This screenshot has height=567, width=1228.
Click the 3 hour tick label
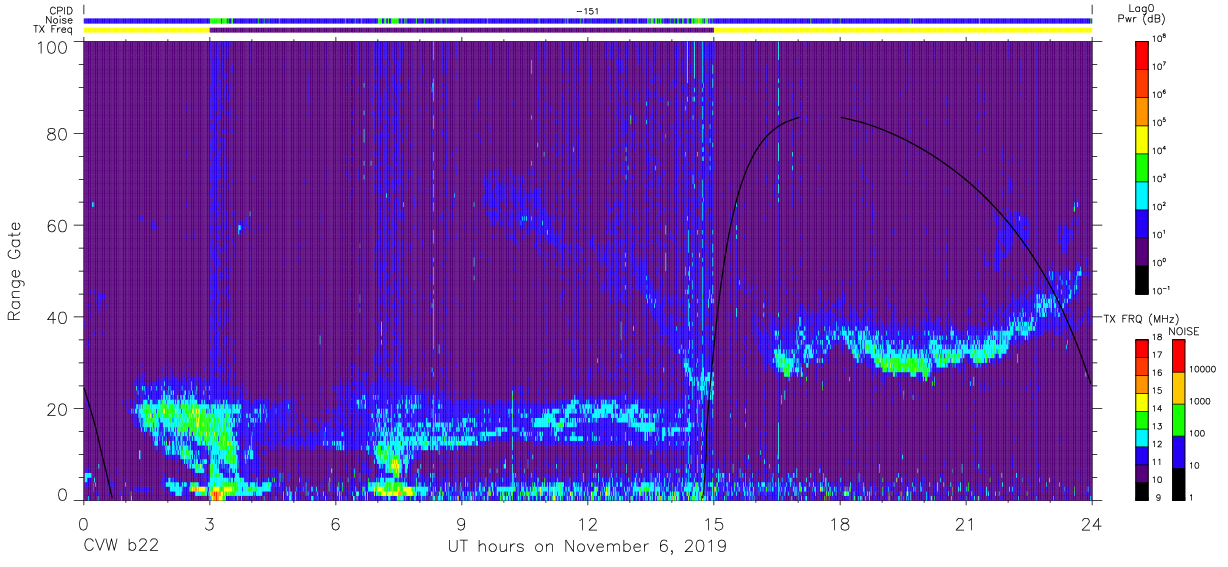pyautogui.click(x=209, y=524)
